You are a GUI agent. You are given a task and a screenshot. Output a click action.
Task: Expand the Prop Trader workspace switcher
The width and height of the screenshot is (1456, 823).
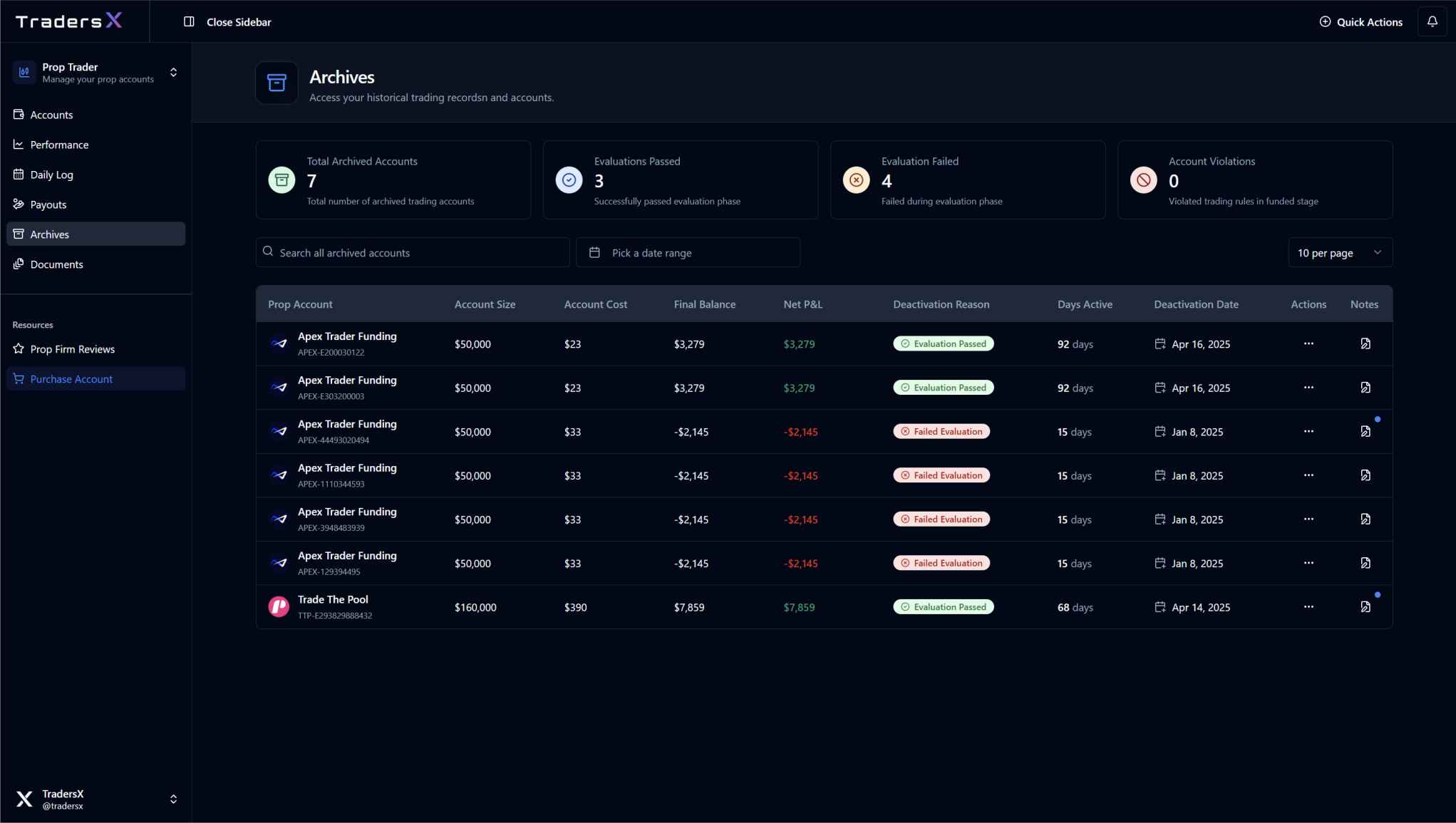[x=173, y=73]
